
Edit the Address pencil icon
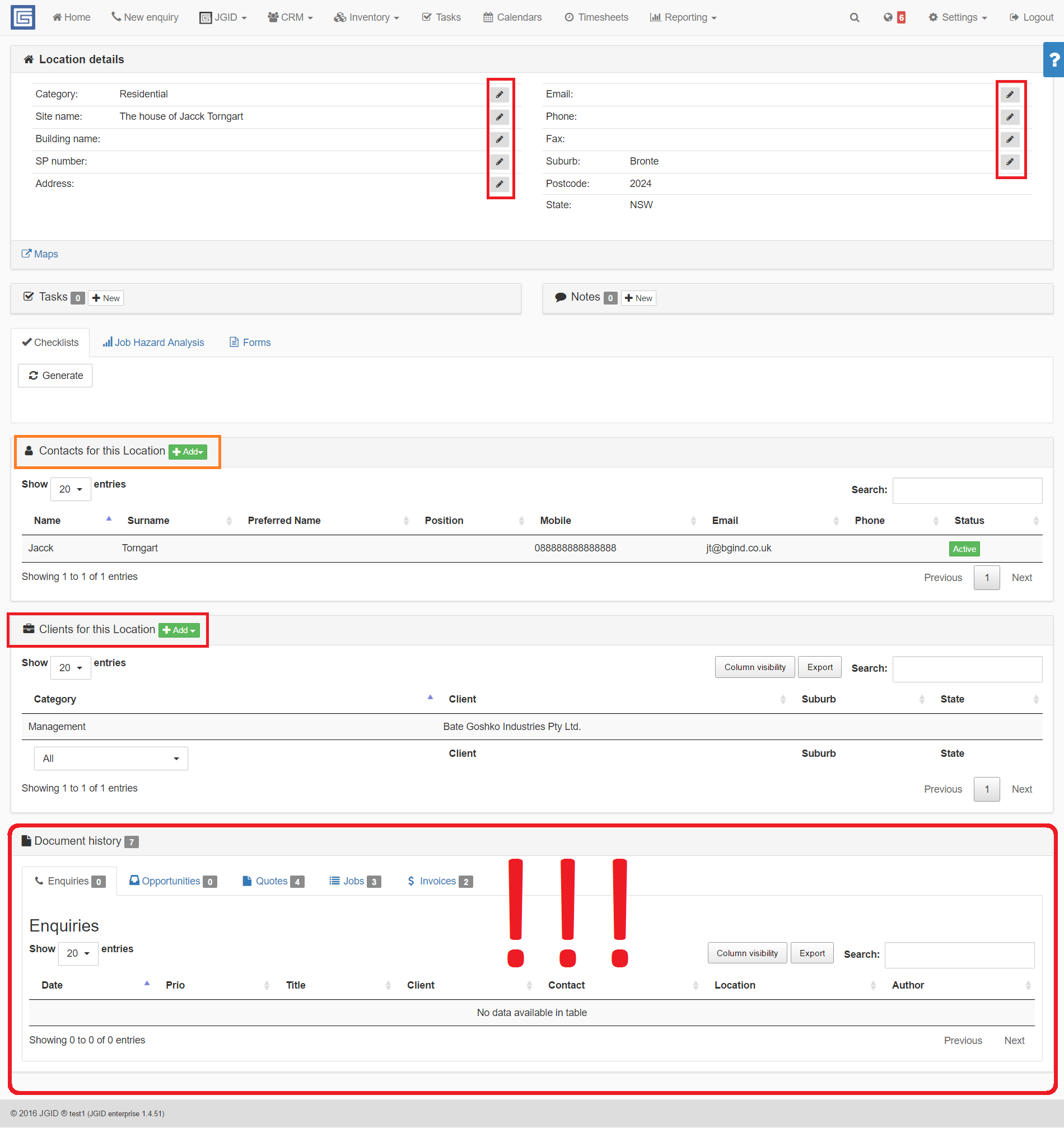click(x=500, y=184)
